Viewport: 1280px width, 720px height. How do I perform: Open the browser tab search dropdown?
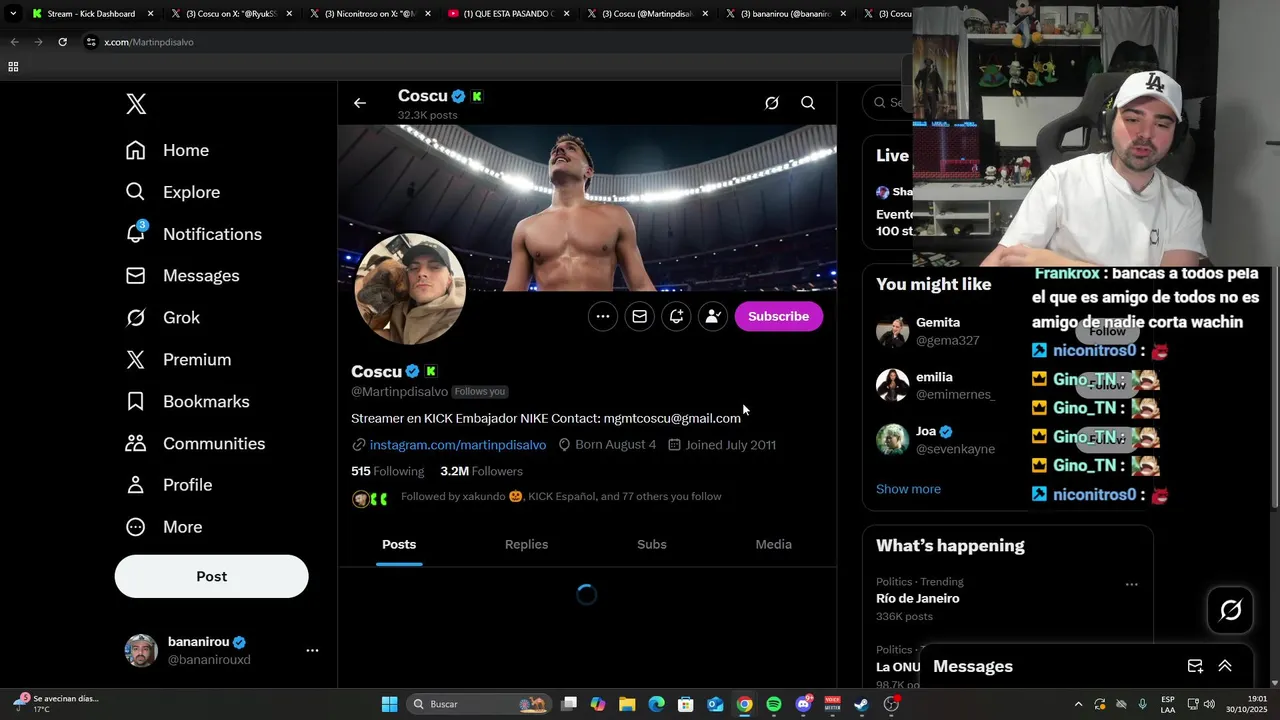point(13,14)
